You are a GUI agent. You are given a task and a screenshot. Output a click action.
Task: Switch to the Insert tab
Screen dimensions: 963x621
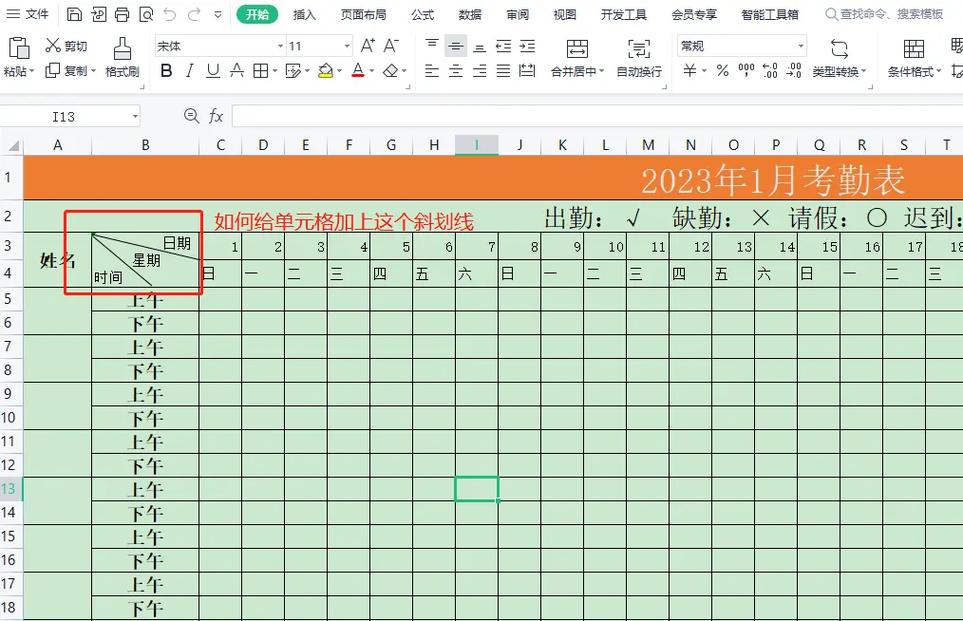(x=304, y=15)
